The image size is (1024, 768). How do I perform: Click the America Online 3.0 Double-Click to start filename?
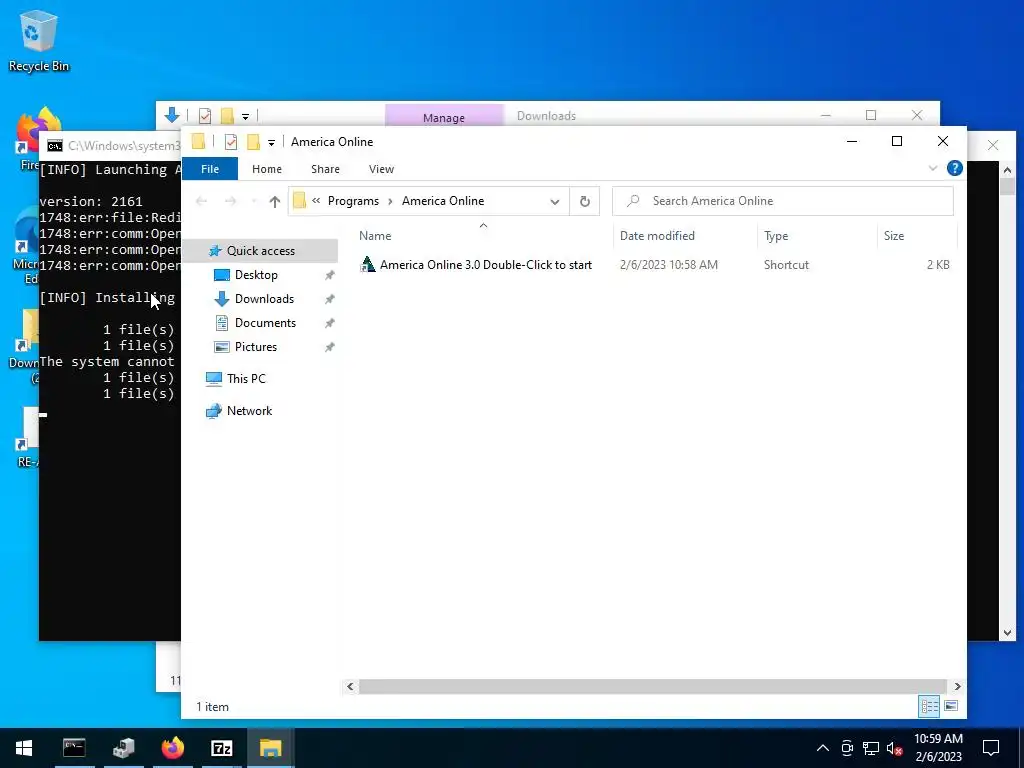(x=486, y=264)
